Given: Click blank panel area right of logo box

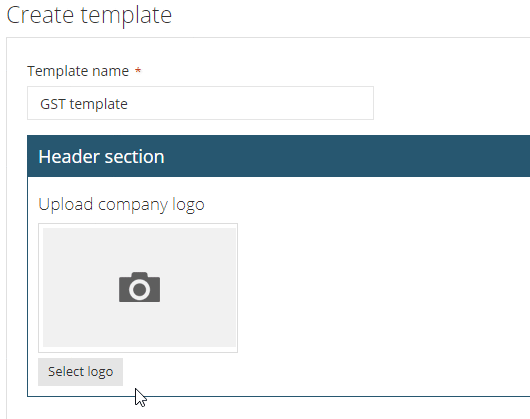Looking at the screenshot, I should (382, 287).
